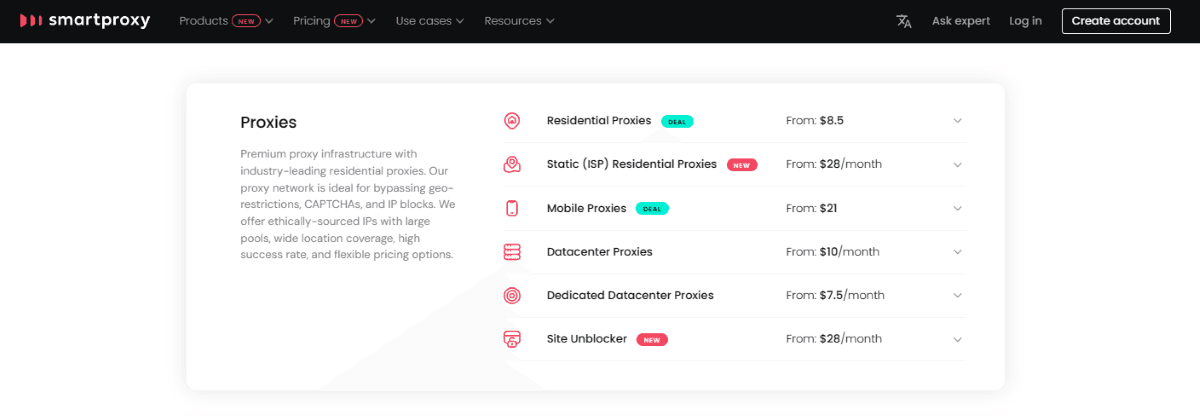Open the Resources menu
Image resolution: width=1200 pixels, height=416 pixels.
tap(520, 21)
